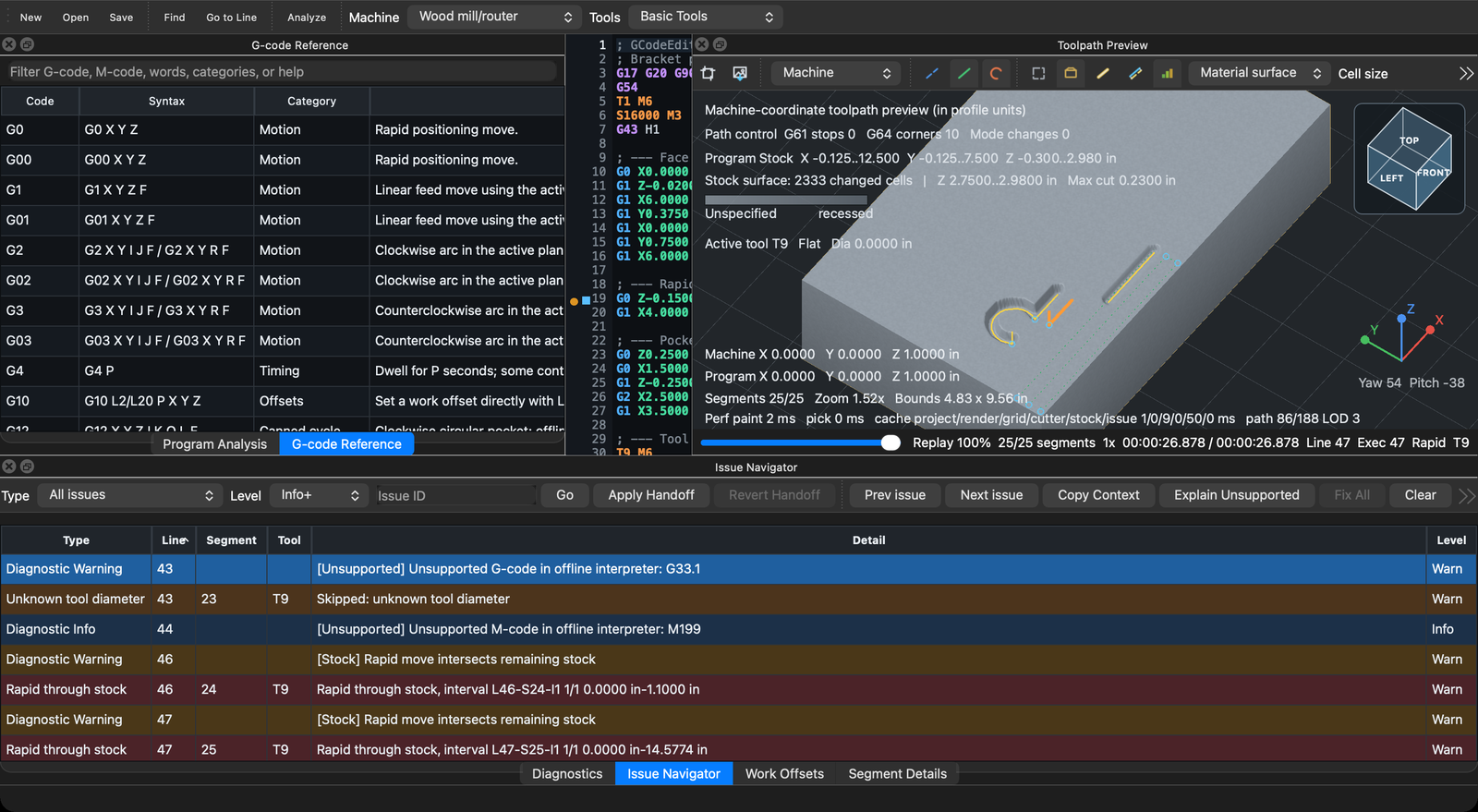Switch to the Work Offsets tab
This screenshot has width=1478, height=812.
tap(784, 774)
